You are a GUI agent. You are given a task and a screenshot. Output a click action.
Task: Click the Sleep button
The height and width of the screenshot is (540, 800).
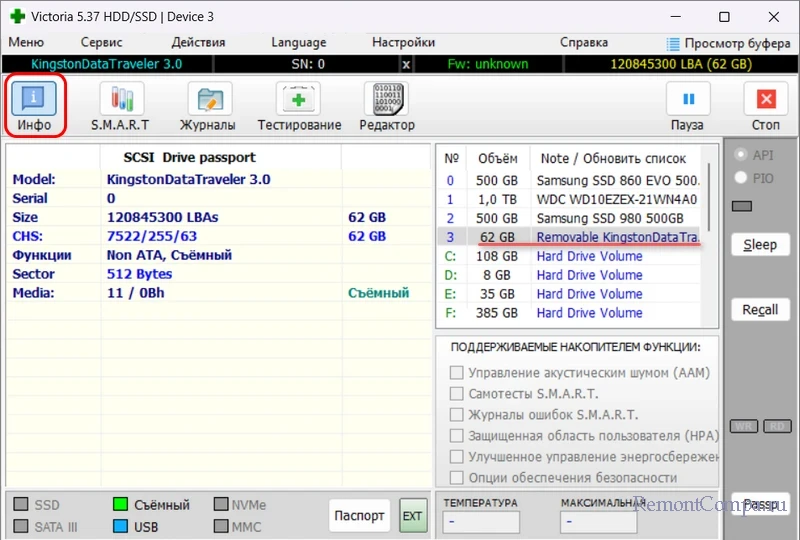tap(760, 245)
